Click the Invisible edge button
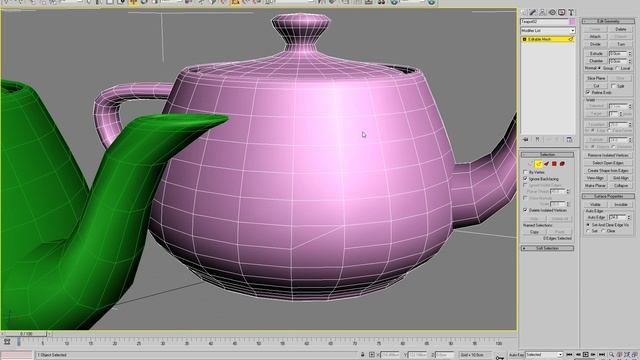This screenshot has height=360, width=640. [621, 204]
